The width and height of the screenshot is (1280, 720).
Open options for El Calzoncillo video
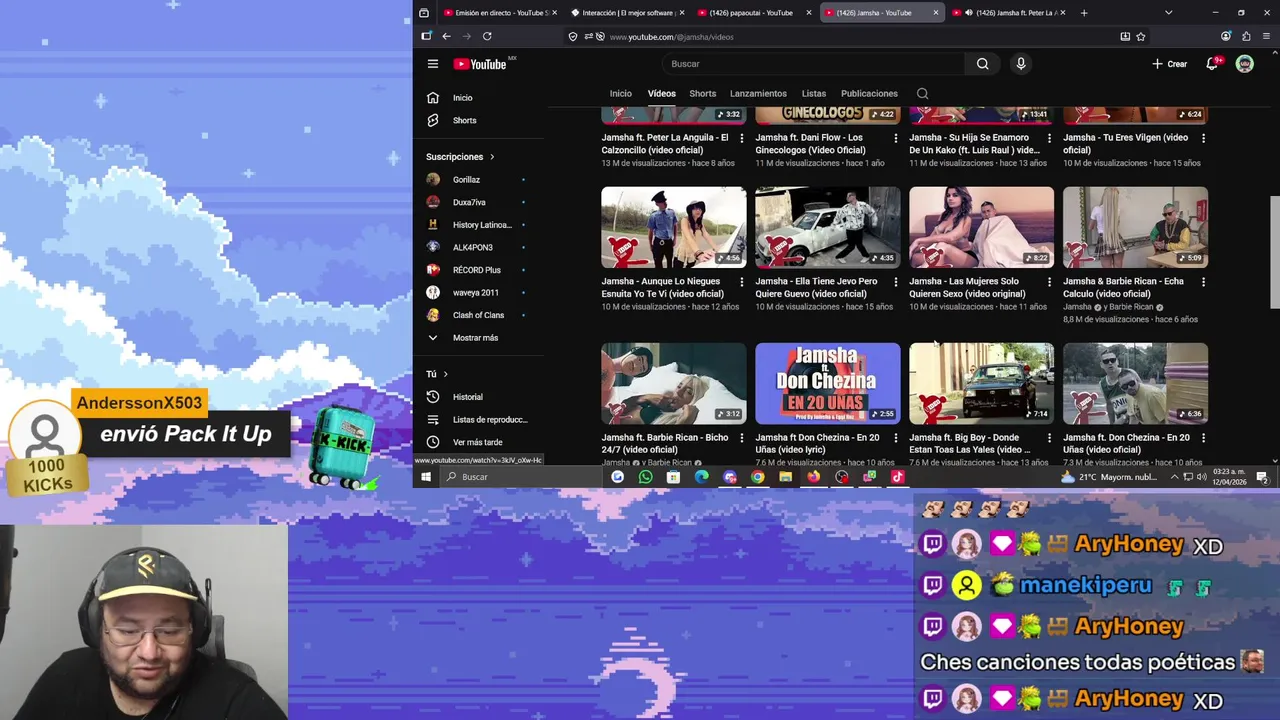coord(741,138)
